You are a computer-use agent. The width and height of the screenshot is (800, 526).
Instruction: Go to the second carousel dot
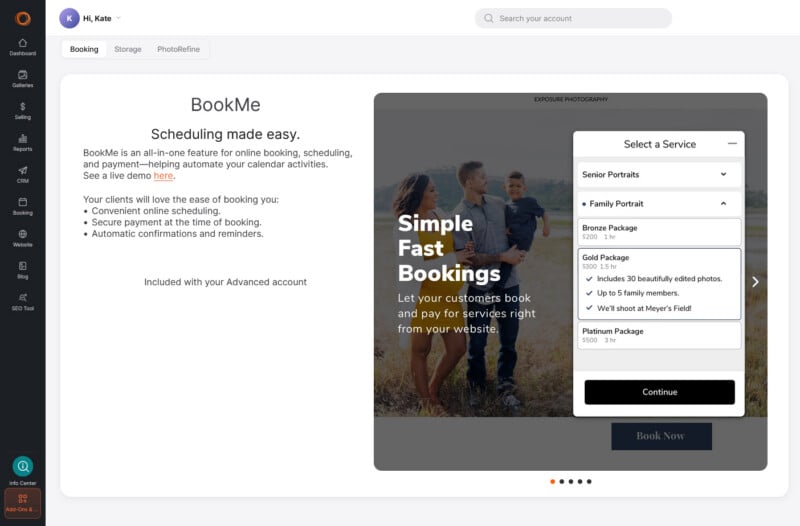[x=562, y=481]
